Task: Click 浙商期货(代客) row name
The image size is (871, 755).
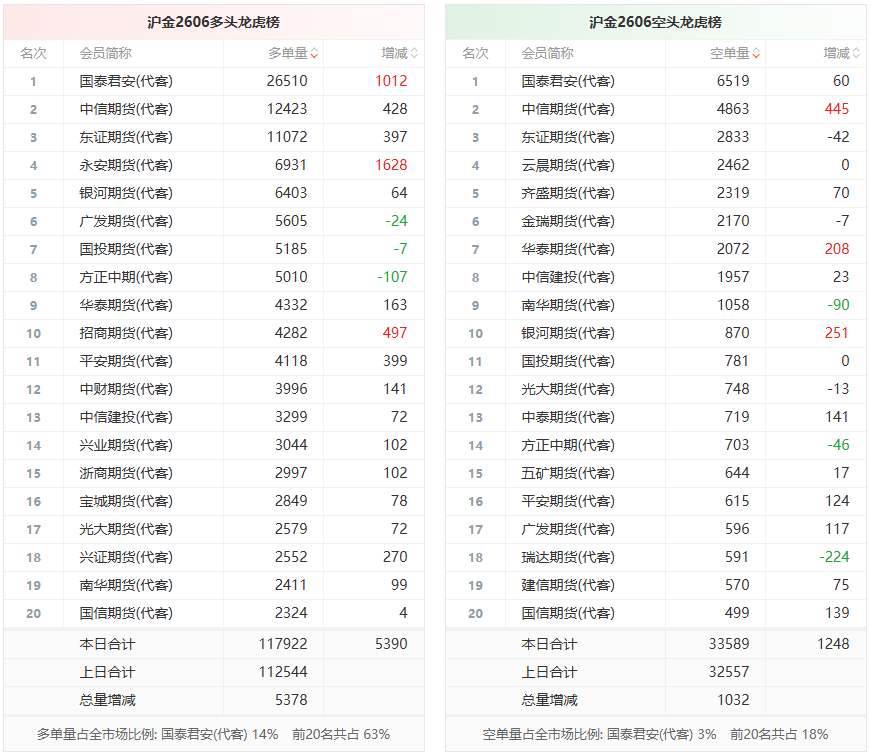Action: 126,473
